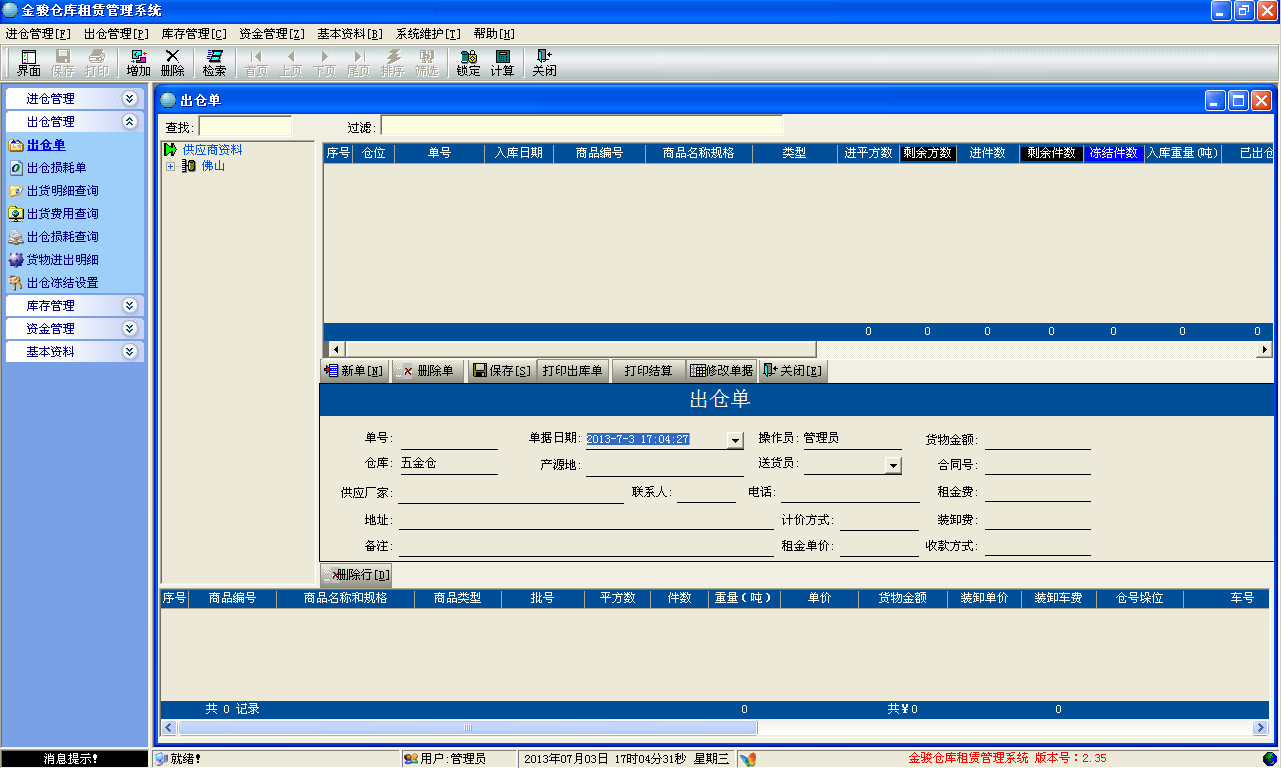Click the 删除单 button
The height and width of the screenshot is (768, 1282).
[427, 371]
